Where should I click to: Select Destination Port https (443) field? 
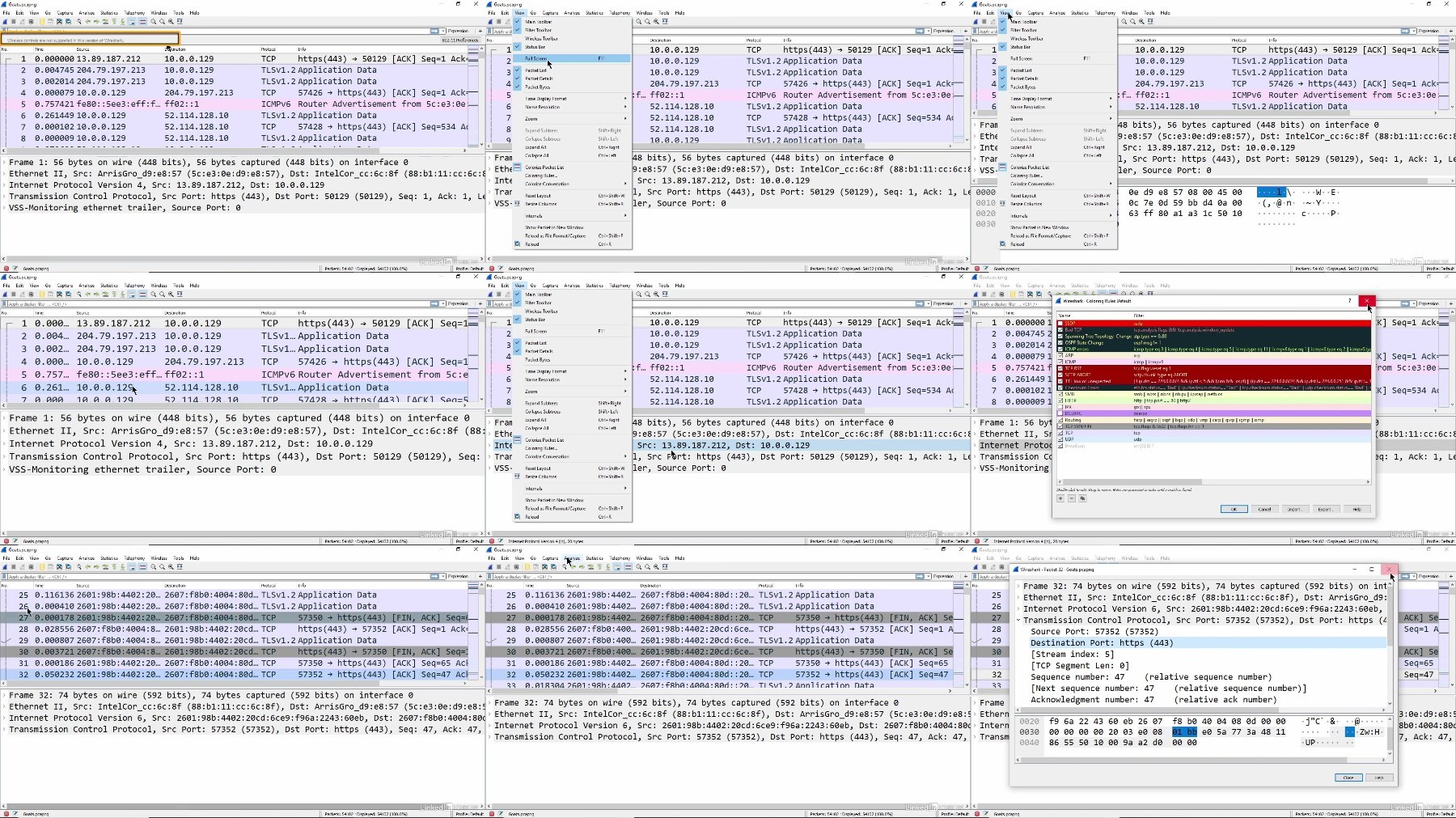click(x=1207, y=643)
